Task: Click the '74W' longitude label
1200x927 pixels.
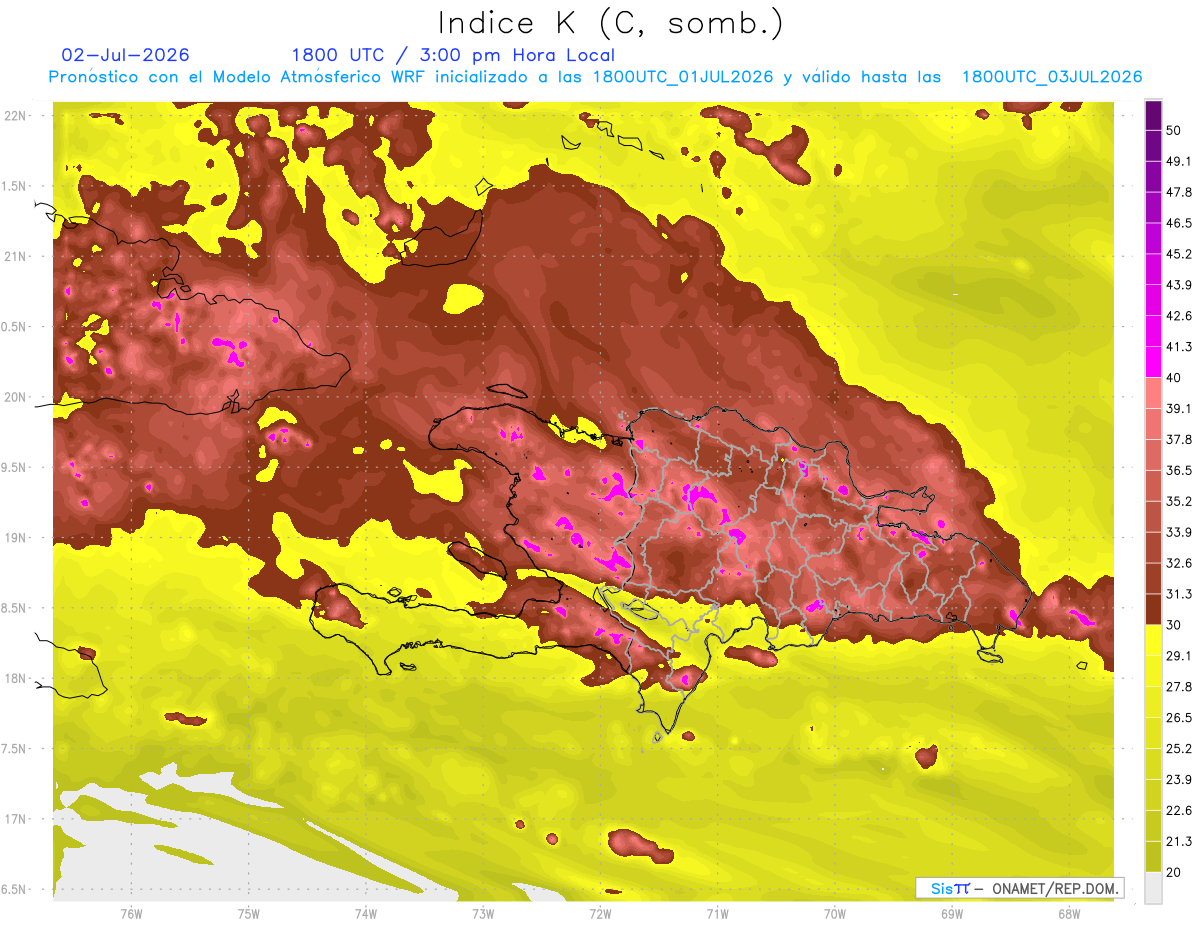Action: 366,914
